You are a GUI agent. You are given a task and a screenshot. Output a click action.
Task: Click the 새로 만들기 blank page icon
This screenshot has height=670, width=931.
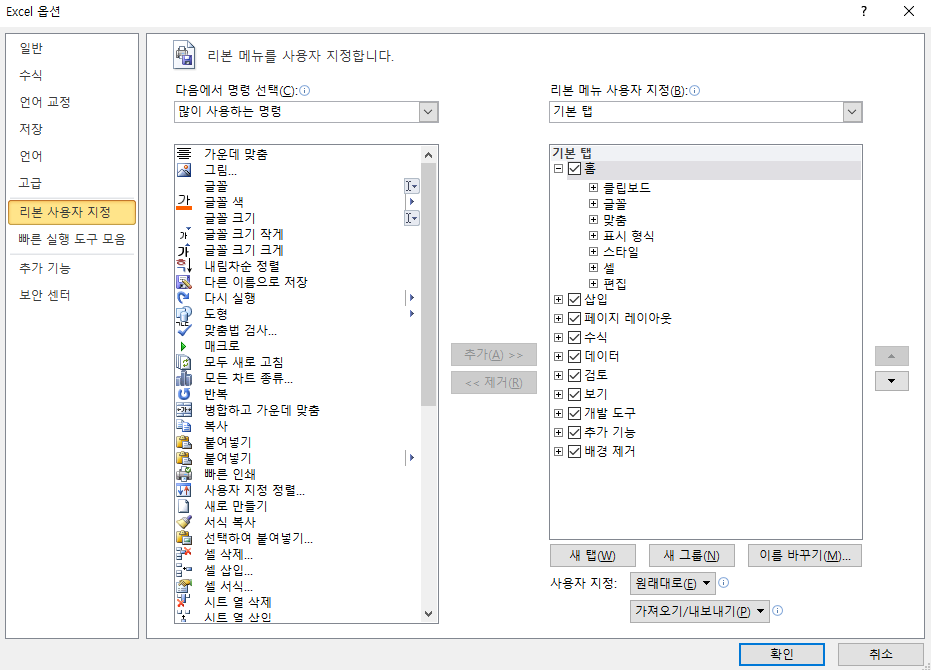click(184, 506)
